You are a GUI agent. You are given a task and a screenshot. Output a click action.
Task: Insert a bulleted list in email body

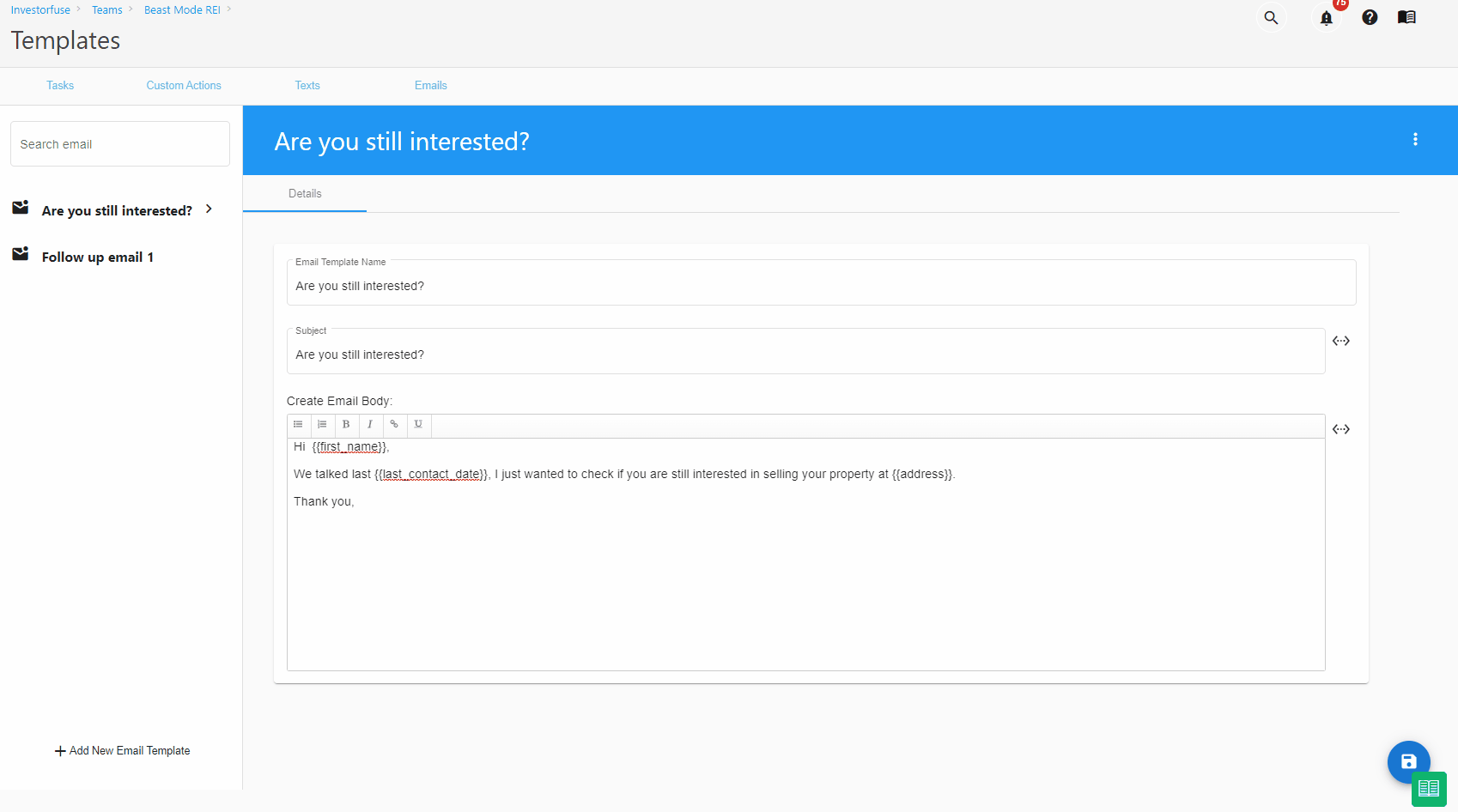pos(298,424)
